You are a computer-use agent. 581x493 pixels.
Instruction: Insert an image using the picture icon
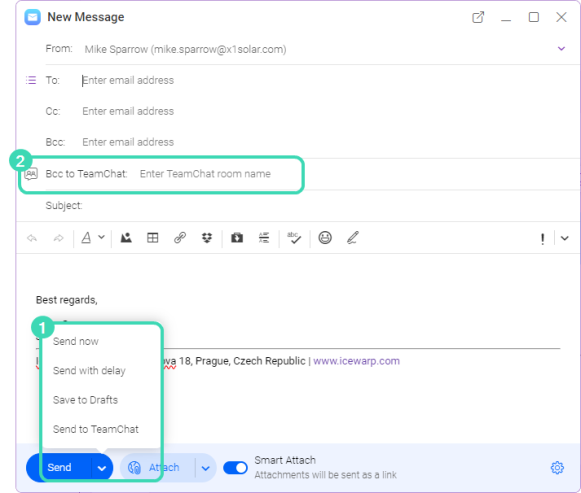point(126,237)
